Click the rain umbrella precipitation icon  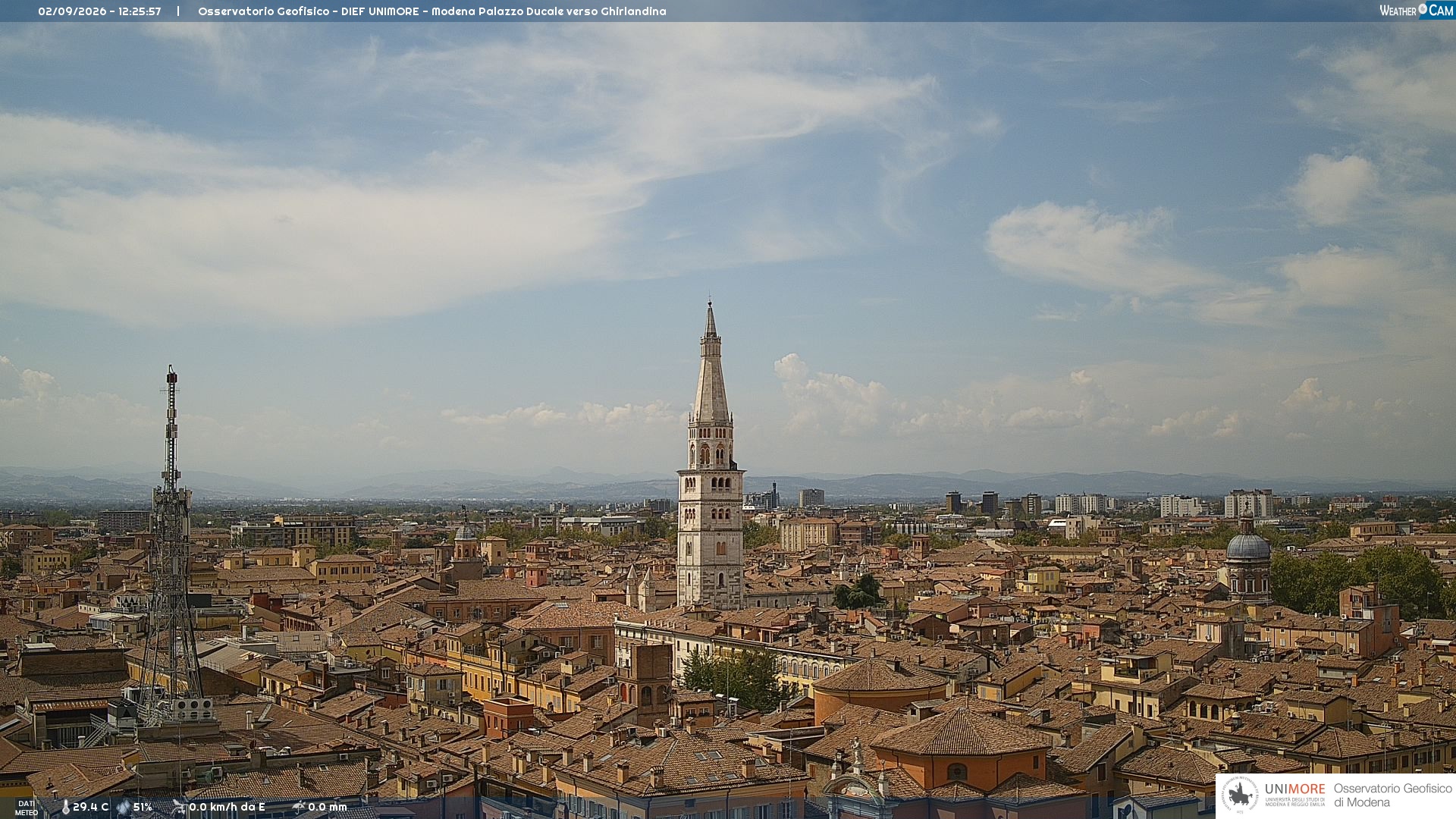tap(299, 807)
